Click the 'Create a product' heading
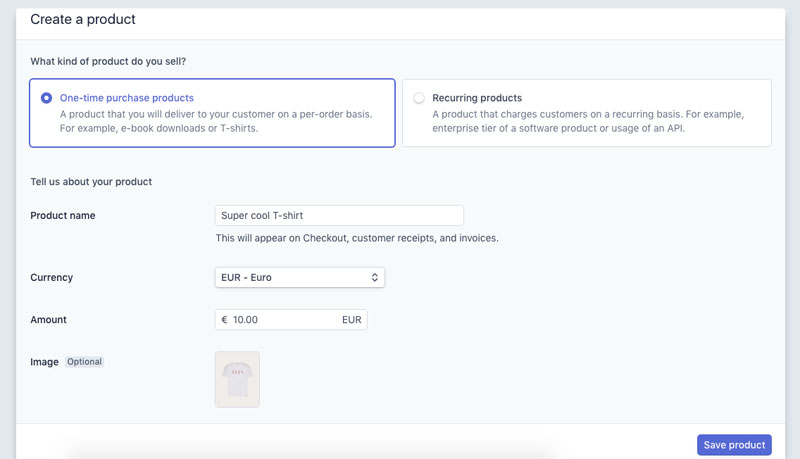This screenshot has width=800, height=459. pos(83,19)
